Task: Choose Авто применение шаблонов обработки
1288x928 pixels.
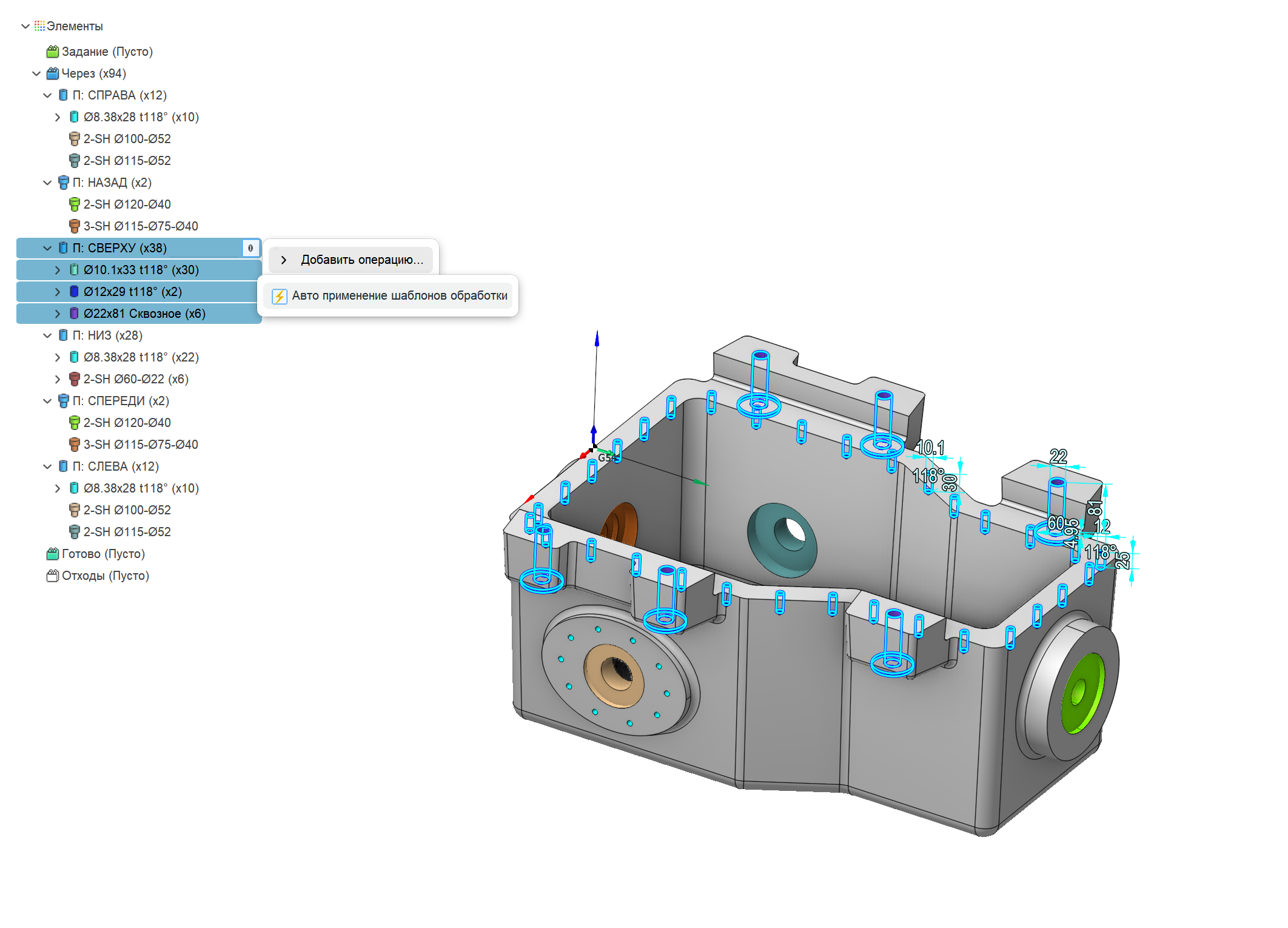Action: [399, 296]
